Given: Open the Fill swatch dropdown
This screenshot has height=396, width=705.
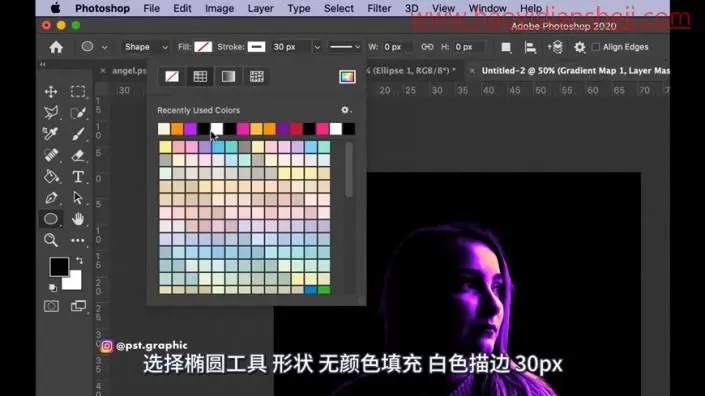Looking at the screenshot, I should 203,47.
